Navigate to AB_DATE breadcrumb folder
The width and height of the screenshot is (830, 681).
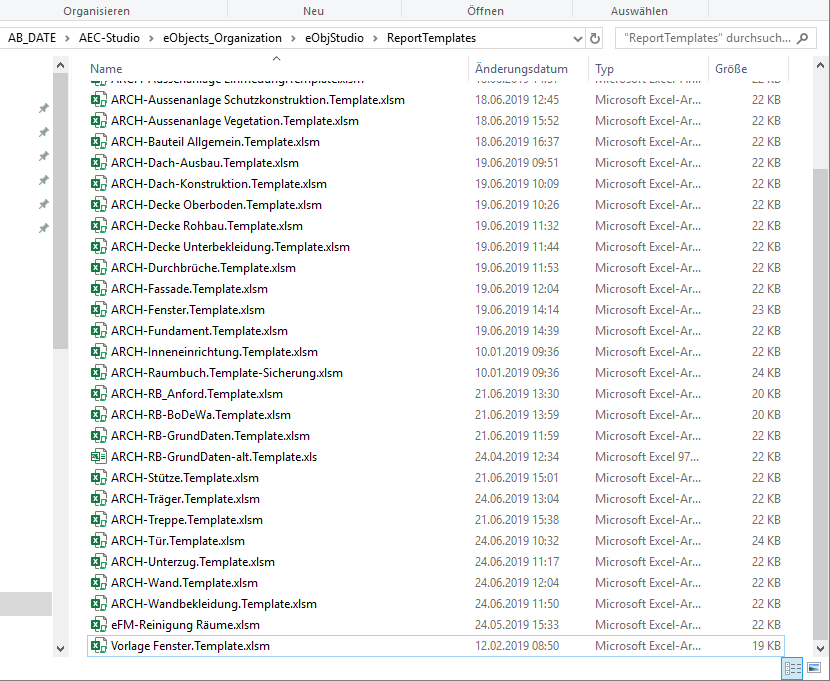tap(32, 38)
